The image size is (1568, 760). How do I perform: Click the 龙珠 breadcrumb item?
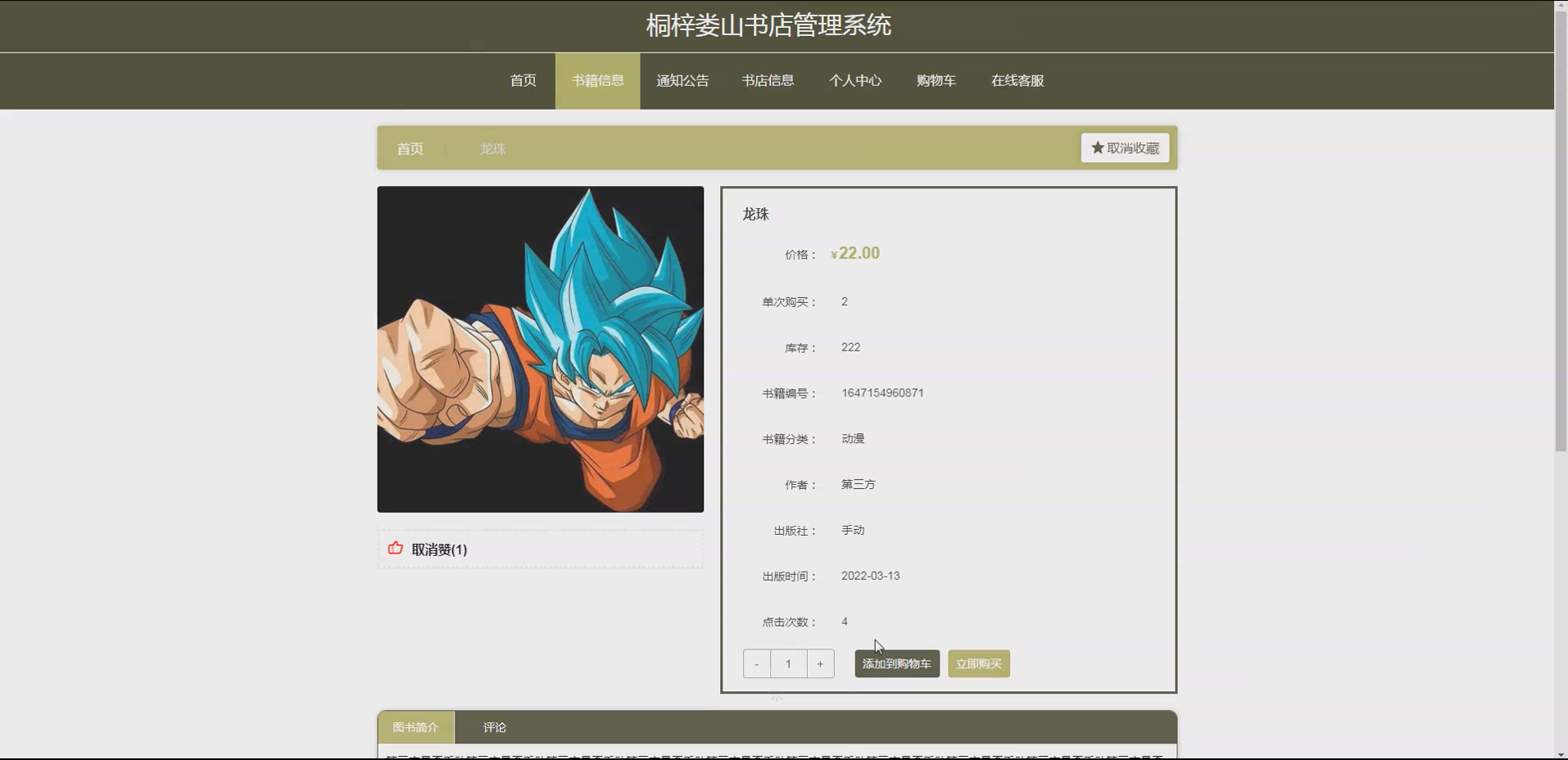pyautogui.click(x=492, y=149)
